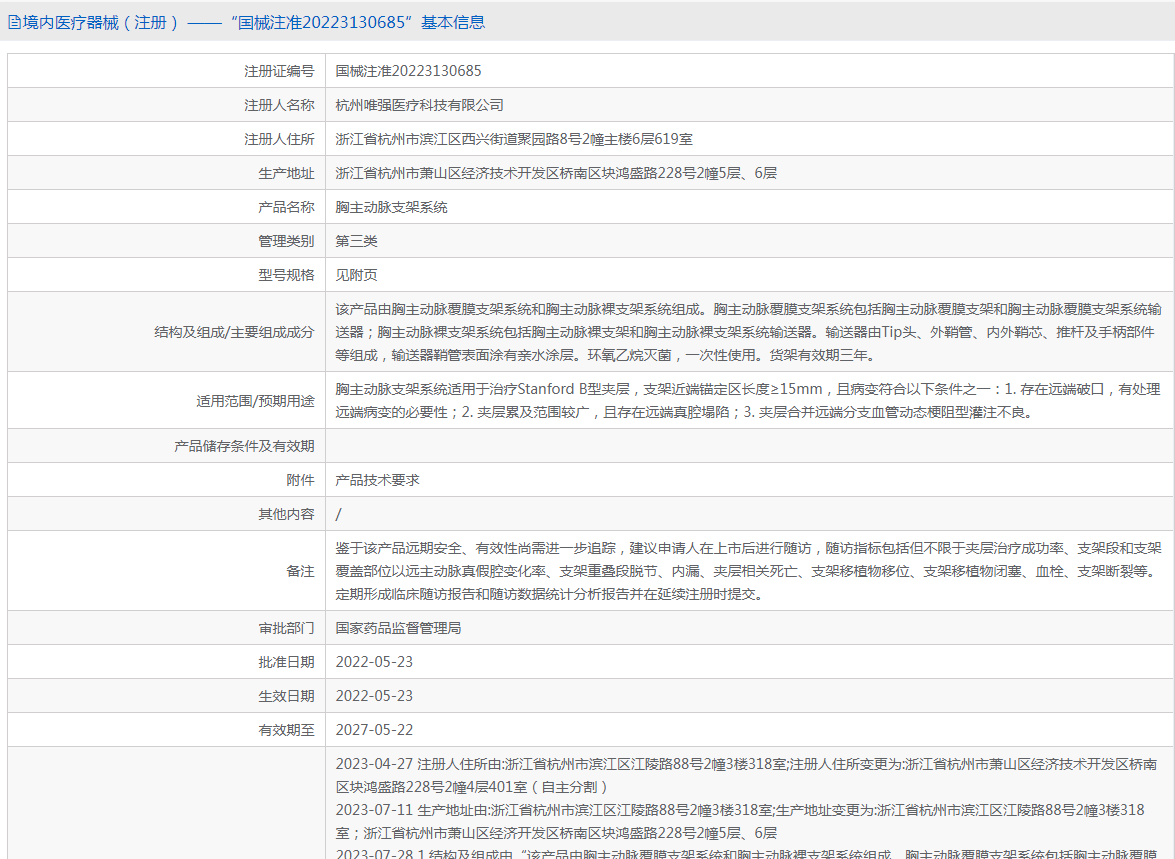The image size is (1175, 859).
Task: Select the 产品储存条件及有效期 label
Action: coord(244,446)
